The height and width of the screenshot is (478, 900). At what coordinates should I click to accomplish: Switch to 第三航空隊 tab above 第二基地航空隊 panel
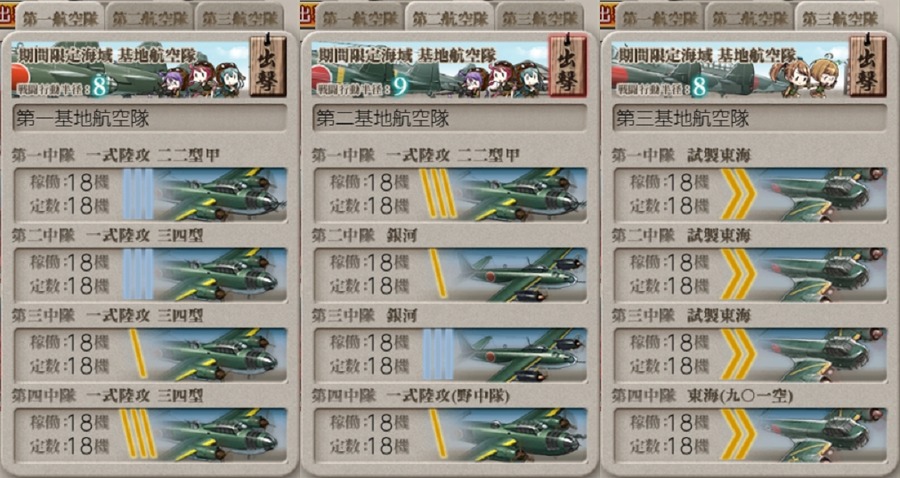540,18
